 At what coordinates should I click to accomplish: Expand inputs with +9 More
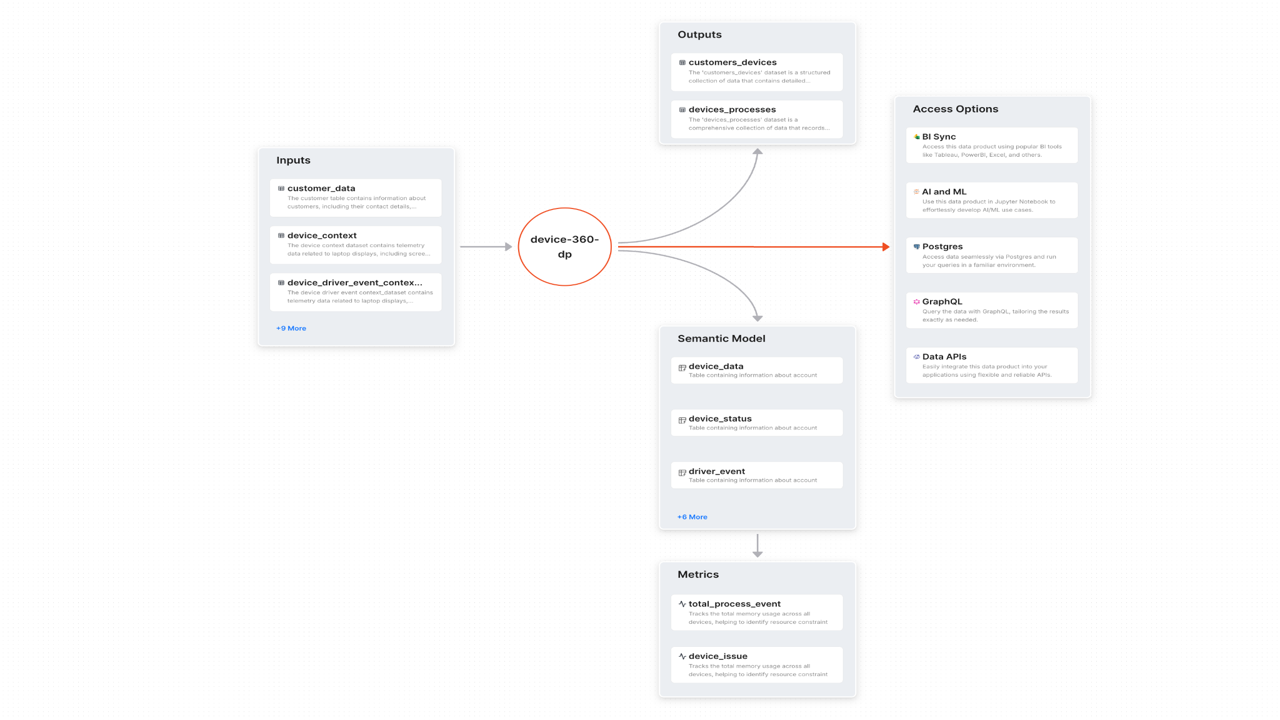coord(291,328)
